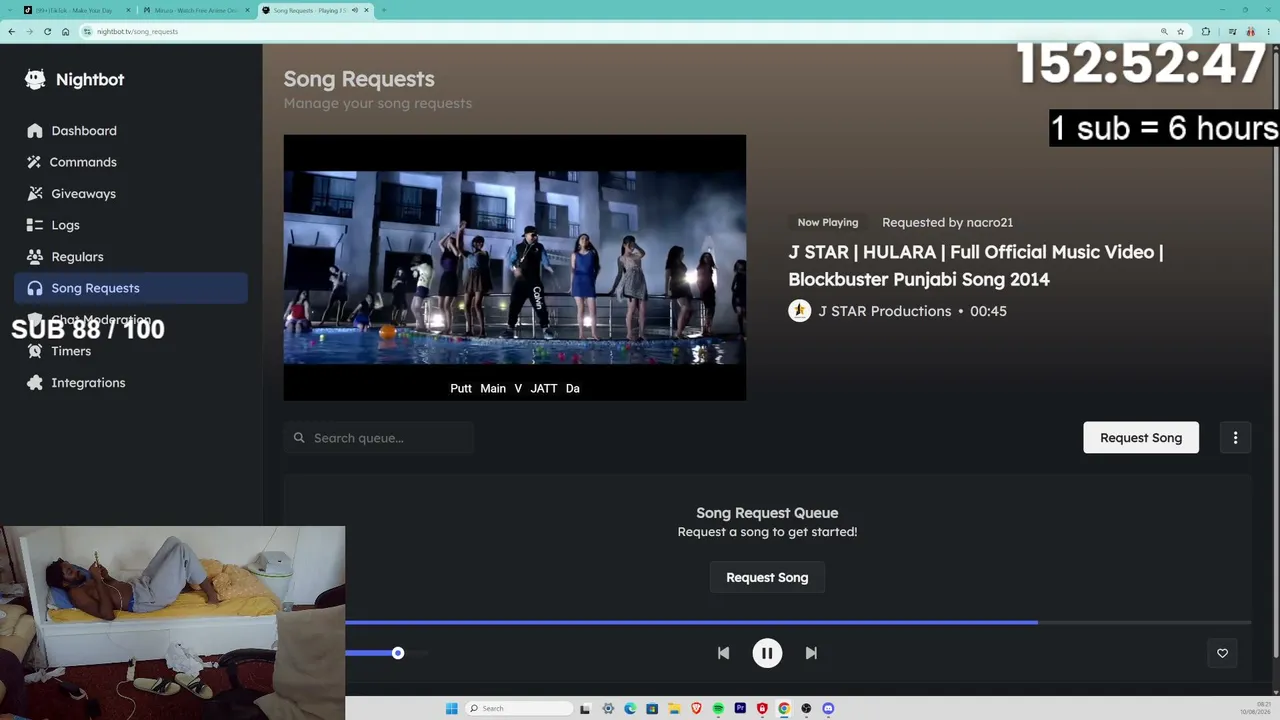1280x720 pixels.
Task: Close the Miruro browser tab
Action: point(247,10)
